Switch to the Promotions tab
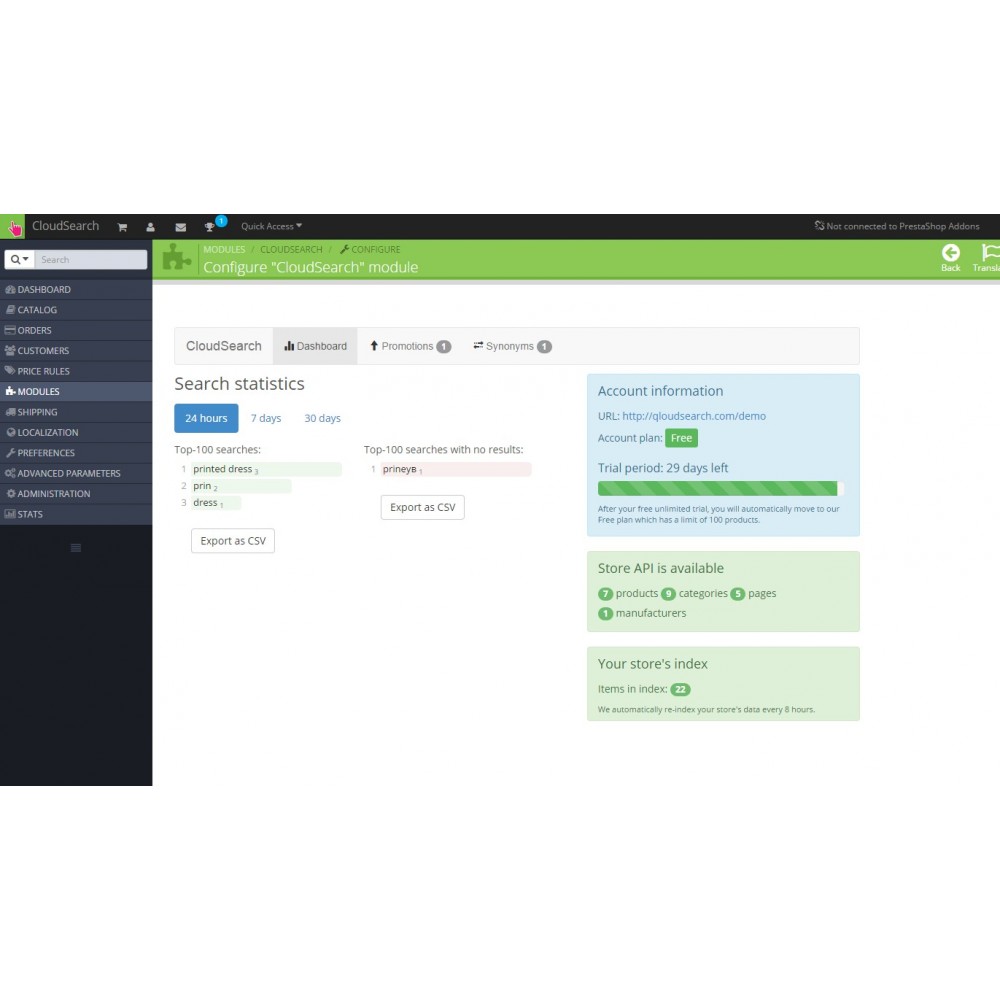 tap(410, 346)
